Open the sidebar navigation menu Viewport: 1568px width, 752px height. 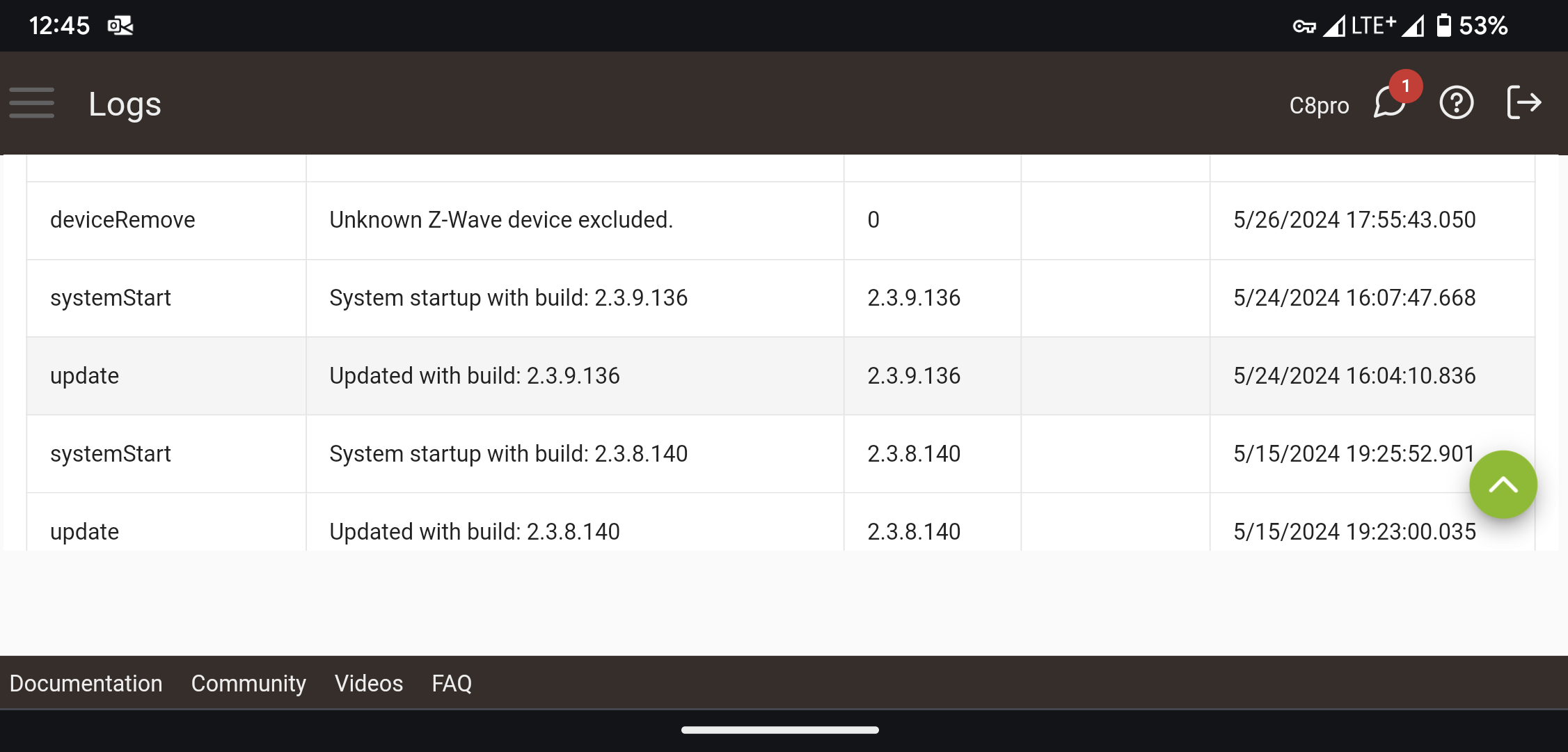(x=32, y=102)
